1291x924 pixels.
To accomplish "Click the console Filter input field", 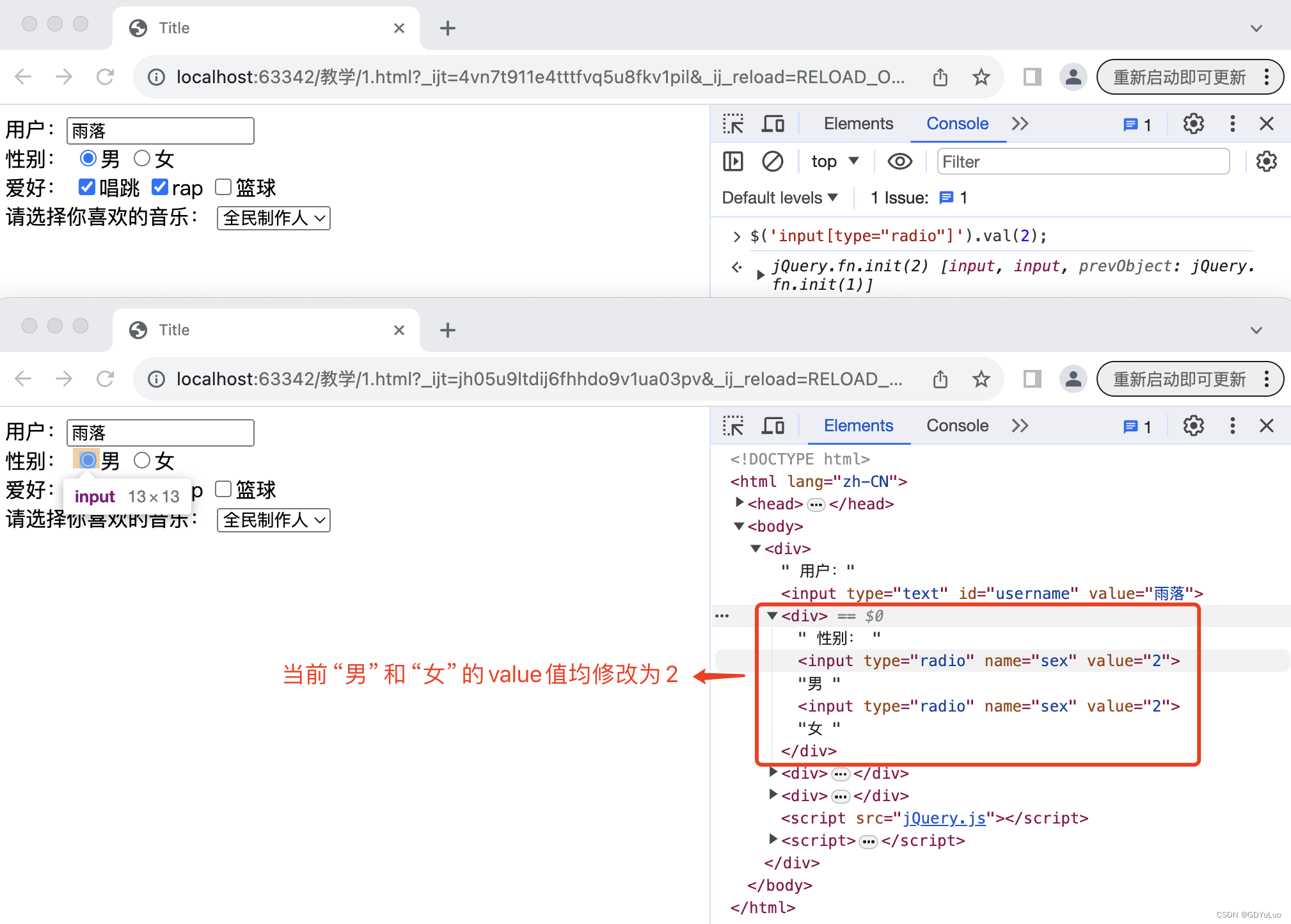I will tap(1082, 161).
